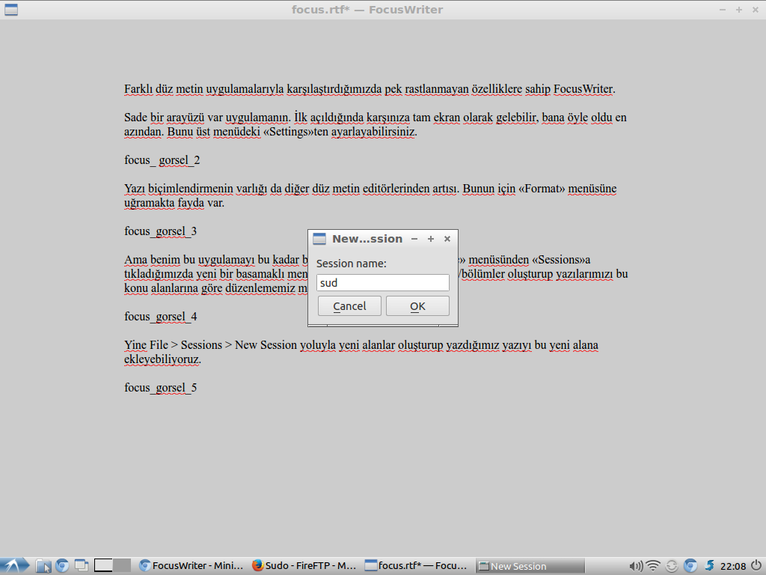Click the word «Sessions»a in document
The height and width of the screenshot is (575, 766).
(x=561, y=260)
